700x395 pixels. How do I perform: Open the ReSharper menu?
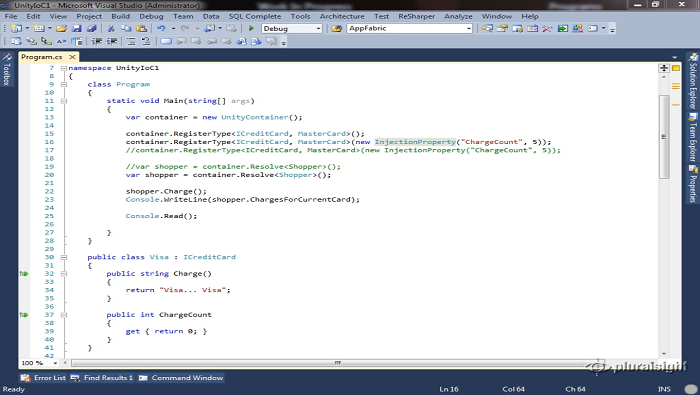pyautogui.click(x=417, y=16)
